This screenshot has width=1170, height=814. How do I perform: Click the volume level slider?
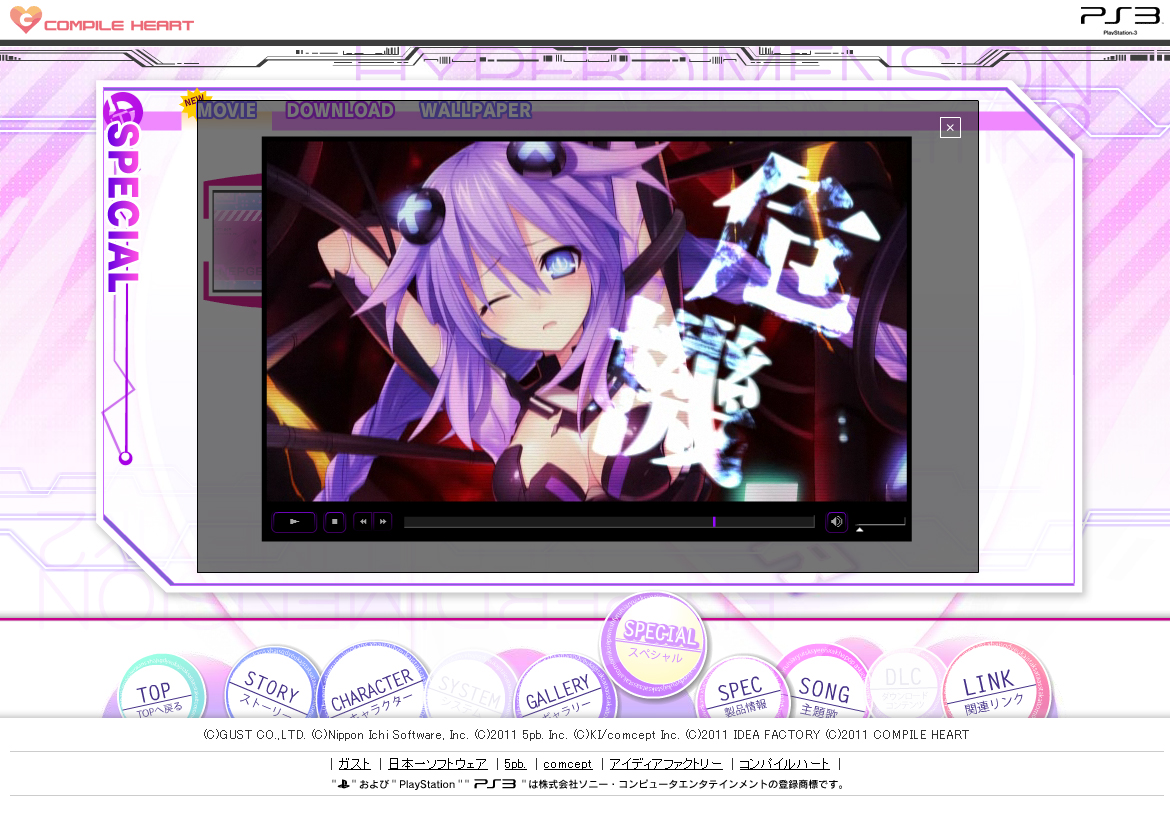(880, 524)
